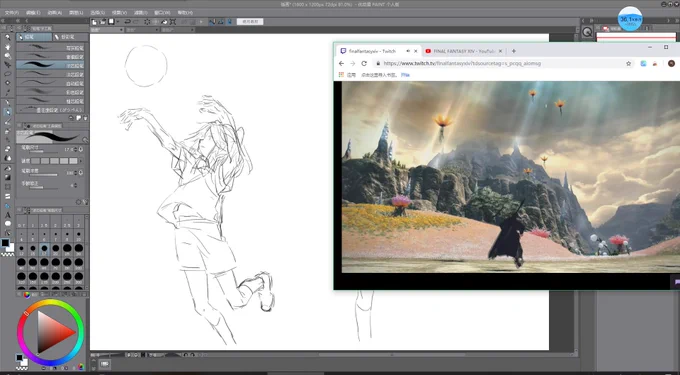Toggle Snap to Special Ruler in command bar
This screenshot has height=375, width=680.
(220, 22)
